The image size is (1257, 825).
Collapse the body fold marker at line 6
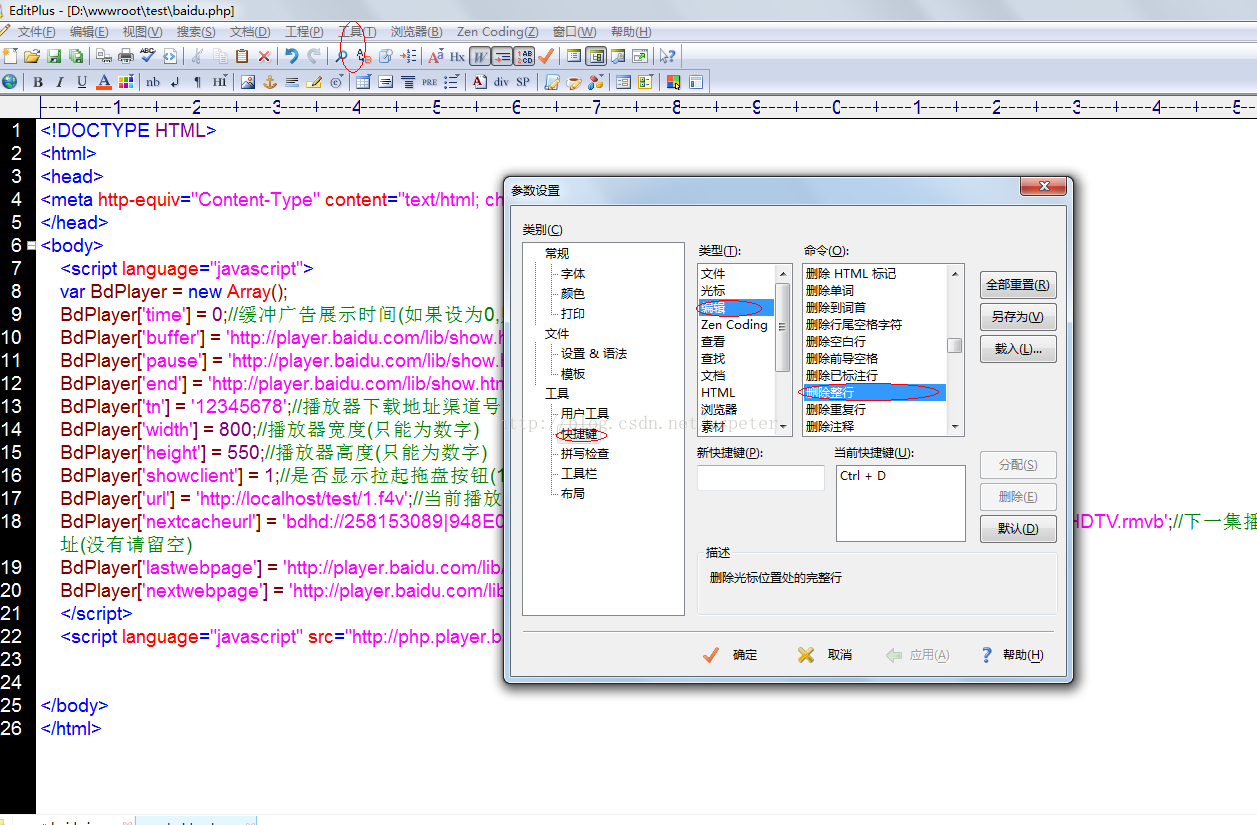[x=32, y=245]
